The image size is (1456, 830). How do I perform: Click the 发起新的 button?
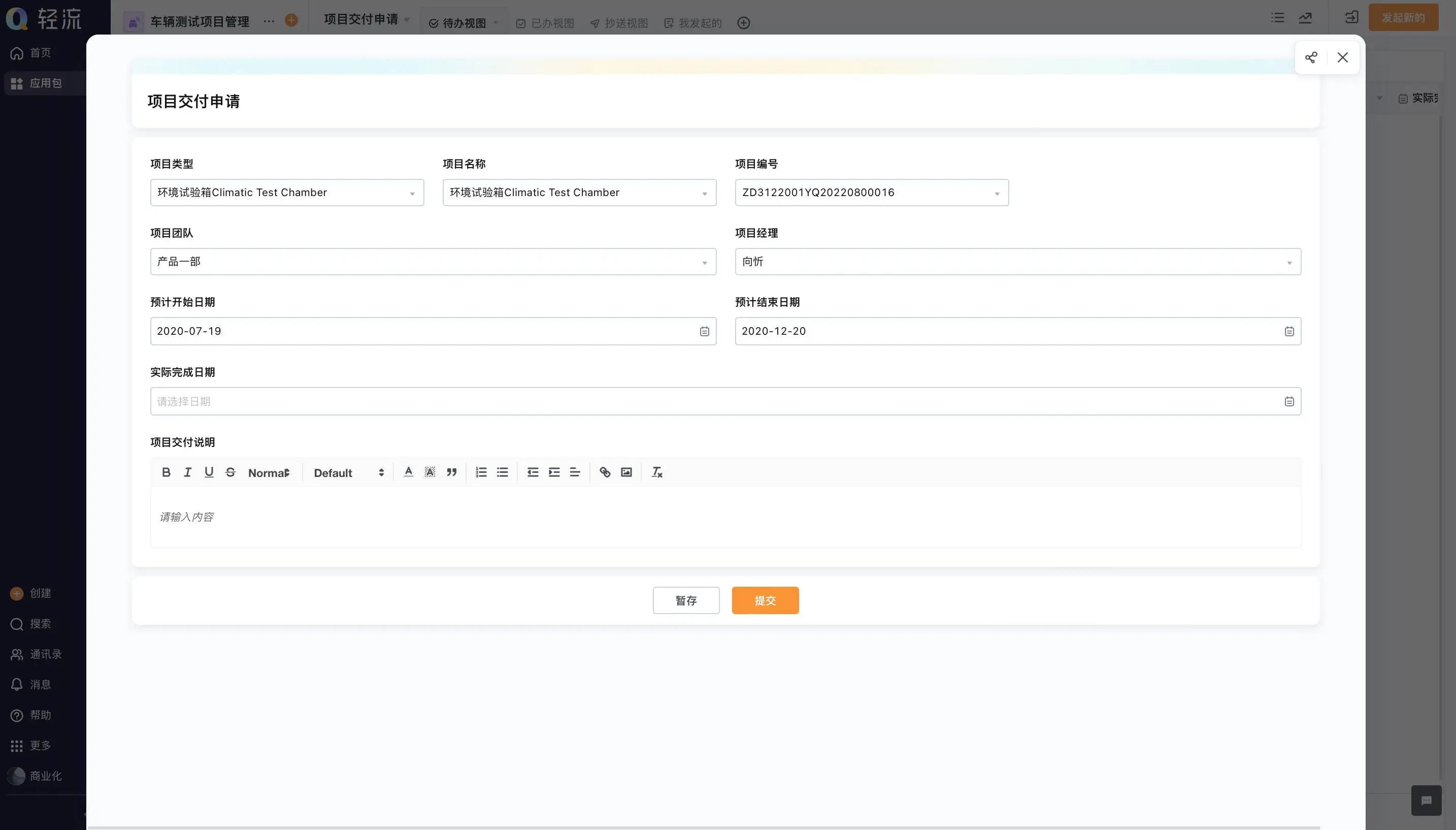click(1403, 18)
